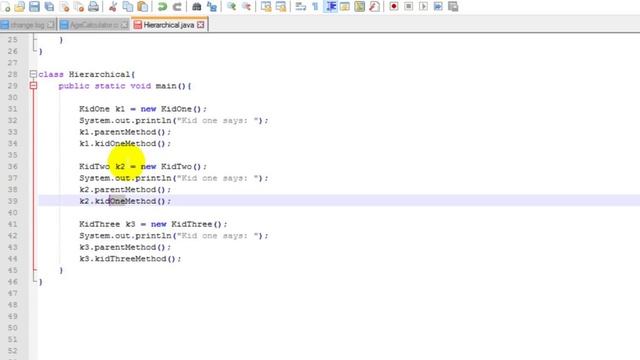Click 'public static void main(){' text
This screenshot has width=640, height=360.
click(x=124, y=86)
